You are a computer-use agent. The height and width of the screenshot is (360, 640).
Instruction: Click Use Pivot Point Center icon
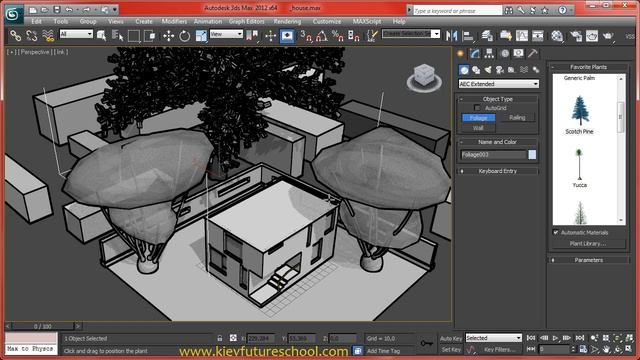[x=253, y=36]
